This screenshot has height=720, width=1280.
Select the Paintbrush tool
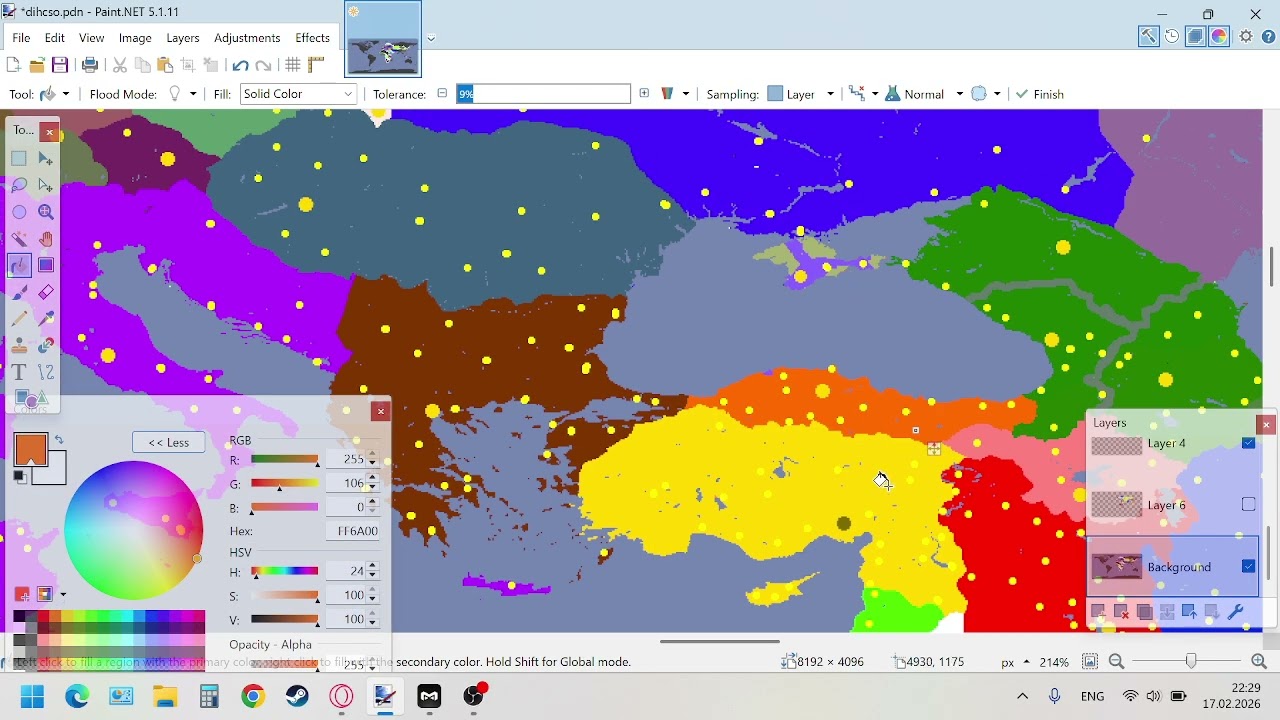pyautogui.click(x=19, y=292)
